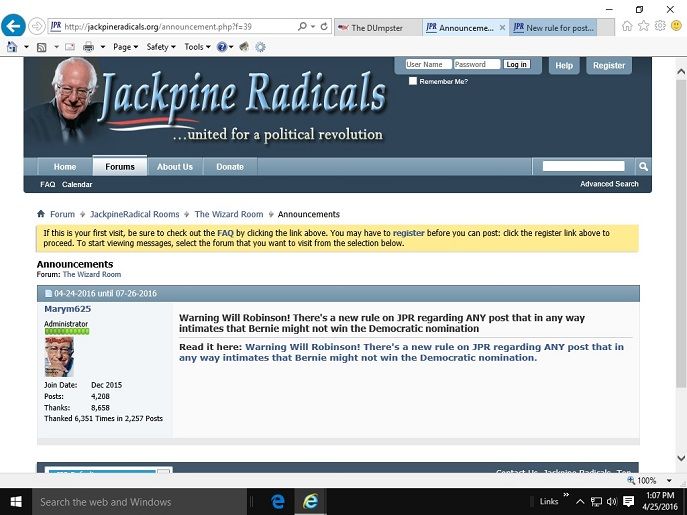
Task: Open the new rule announcement link
Action: click(x=401, y=352)
